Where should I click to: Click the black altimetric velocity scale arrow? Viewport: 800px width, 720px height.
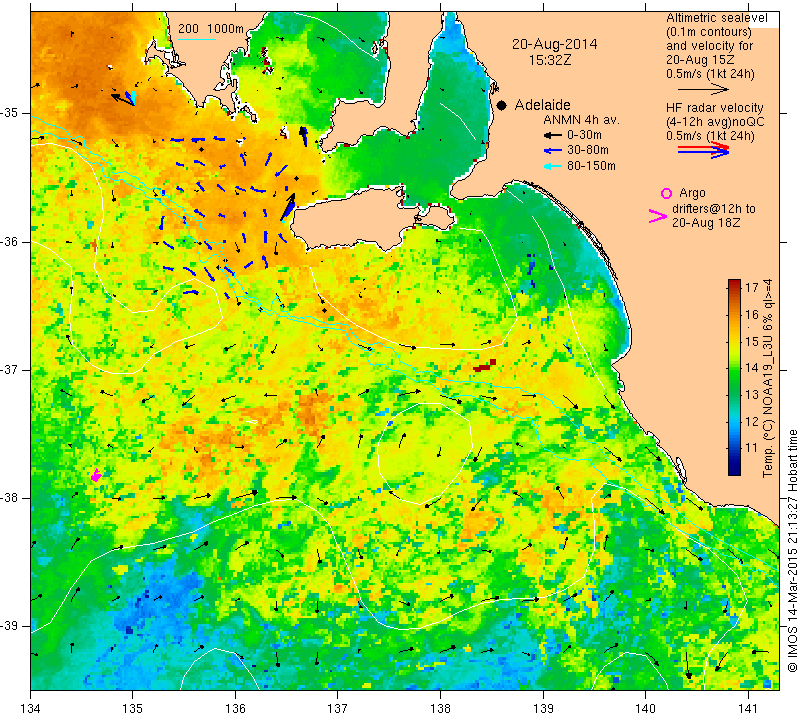click(x=704, y=89)
